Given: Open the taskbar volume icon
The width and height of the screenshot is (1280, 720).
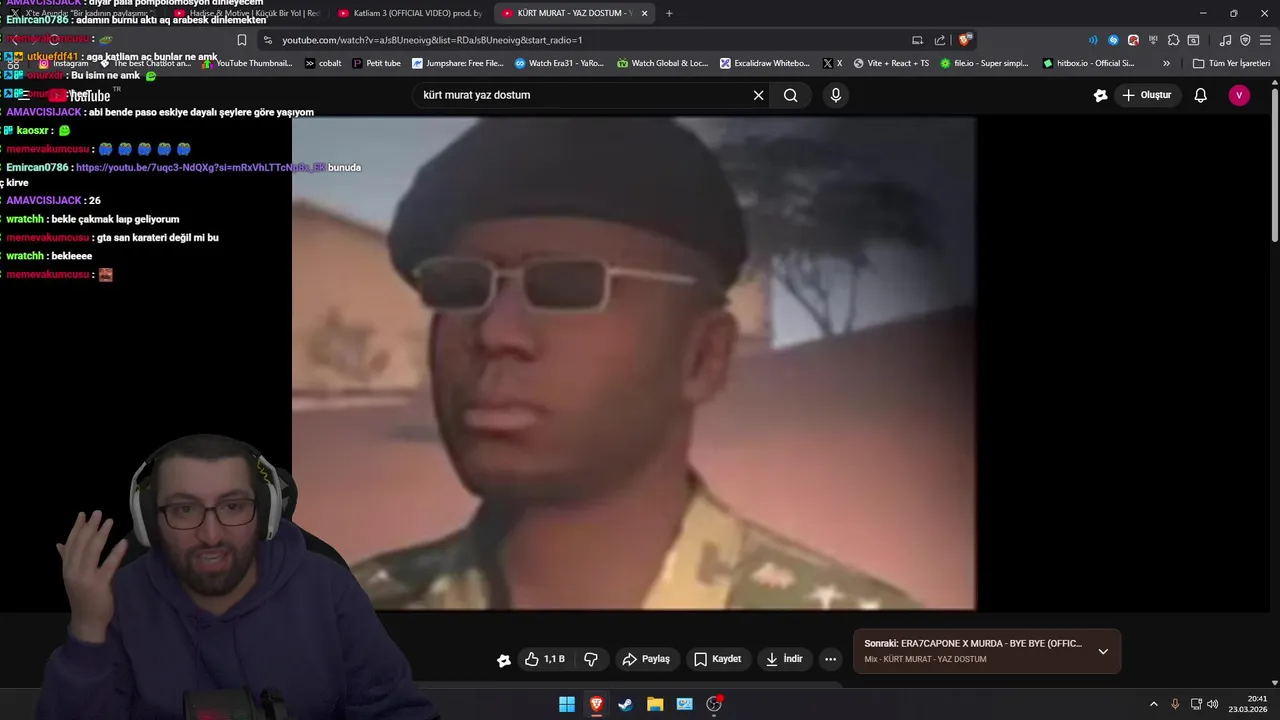Looking at the screenshot, I should pyautogui.click(x=1213, y=704).
